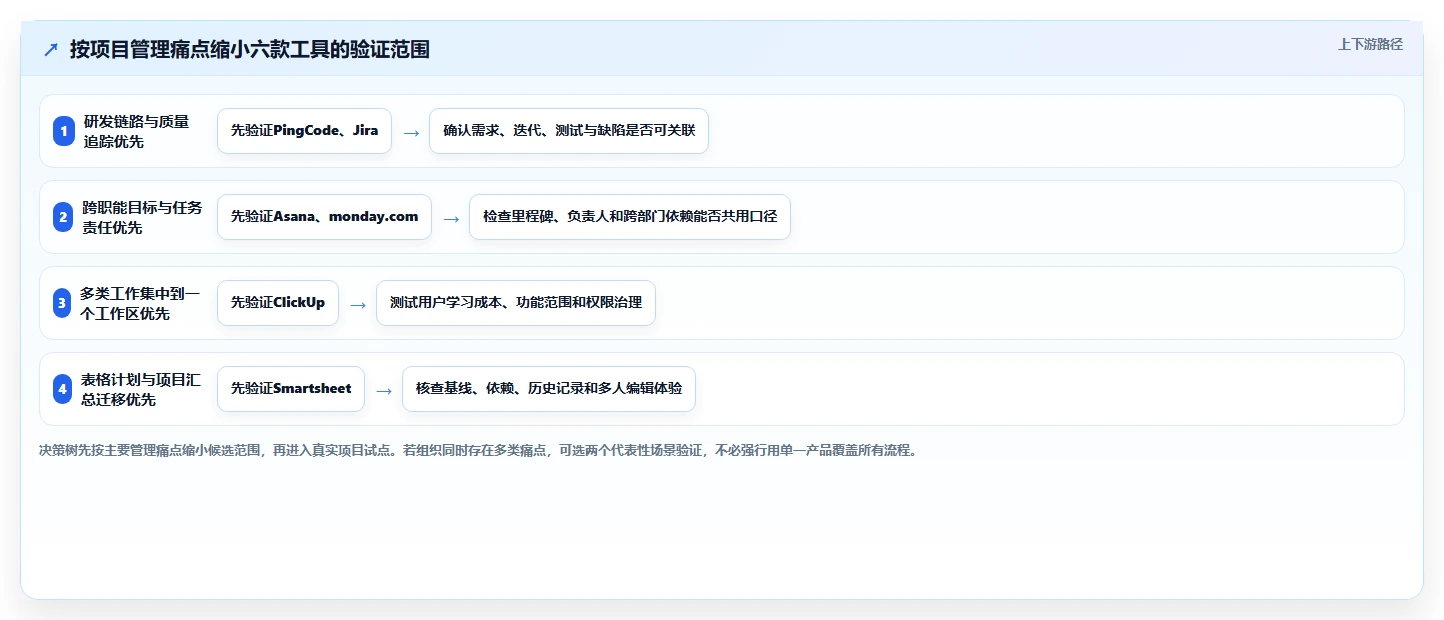Click the diagonal arrow icon beside the title
The width and height of the screenshot is (1444, 620).
point(51,50)
